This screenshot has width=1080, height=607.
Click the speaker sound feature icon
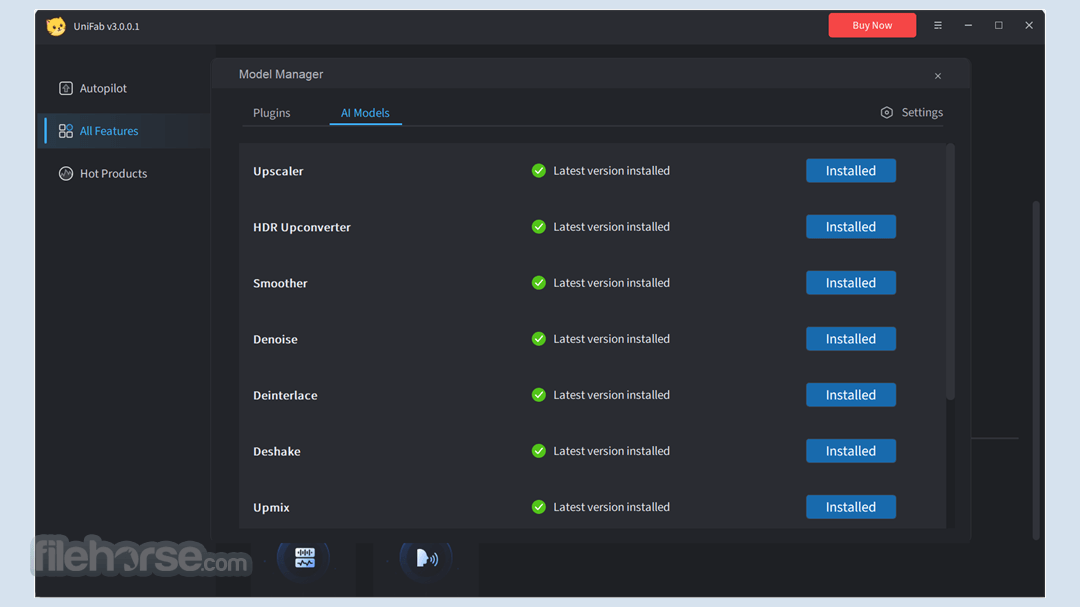pyautogui.click(x=426, y=557)
